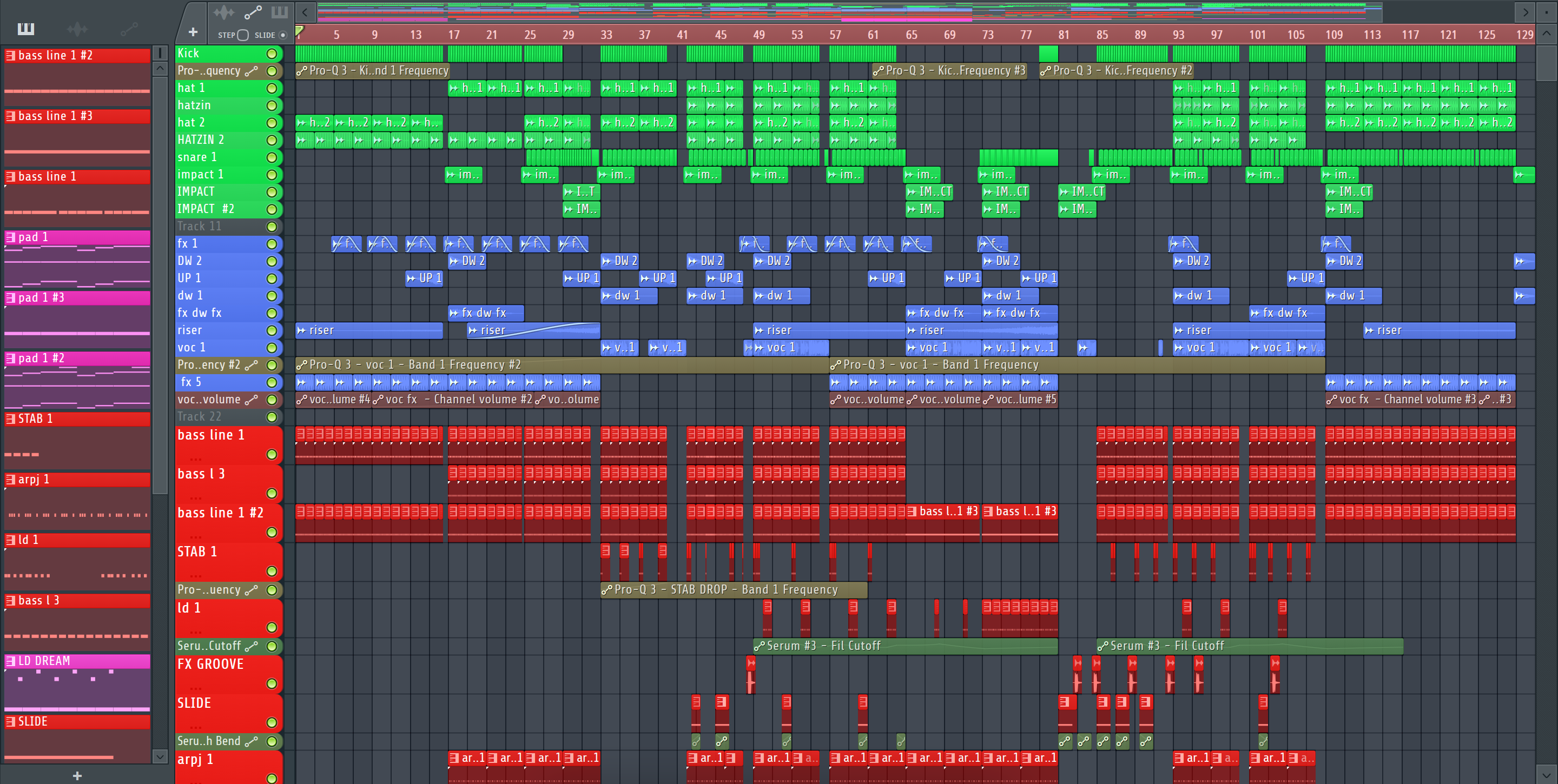Click the plus button above the Kick track
This screenshot has height=784, width=1558.
tap(193, 32)
